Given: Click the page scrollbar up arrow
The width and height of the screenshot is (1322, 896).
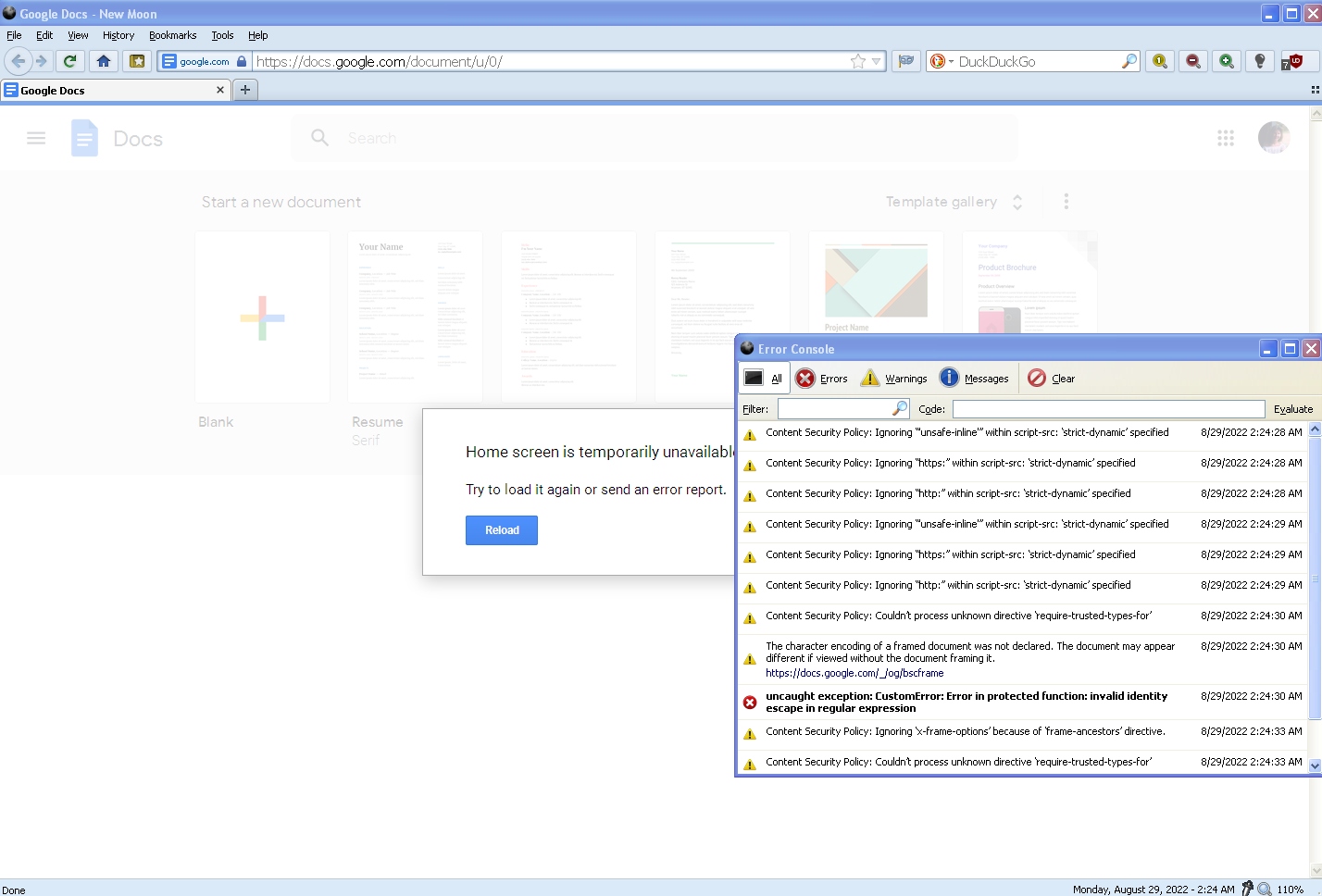Looking at the screenshot, I should tap(1316, 114).
